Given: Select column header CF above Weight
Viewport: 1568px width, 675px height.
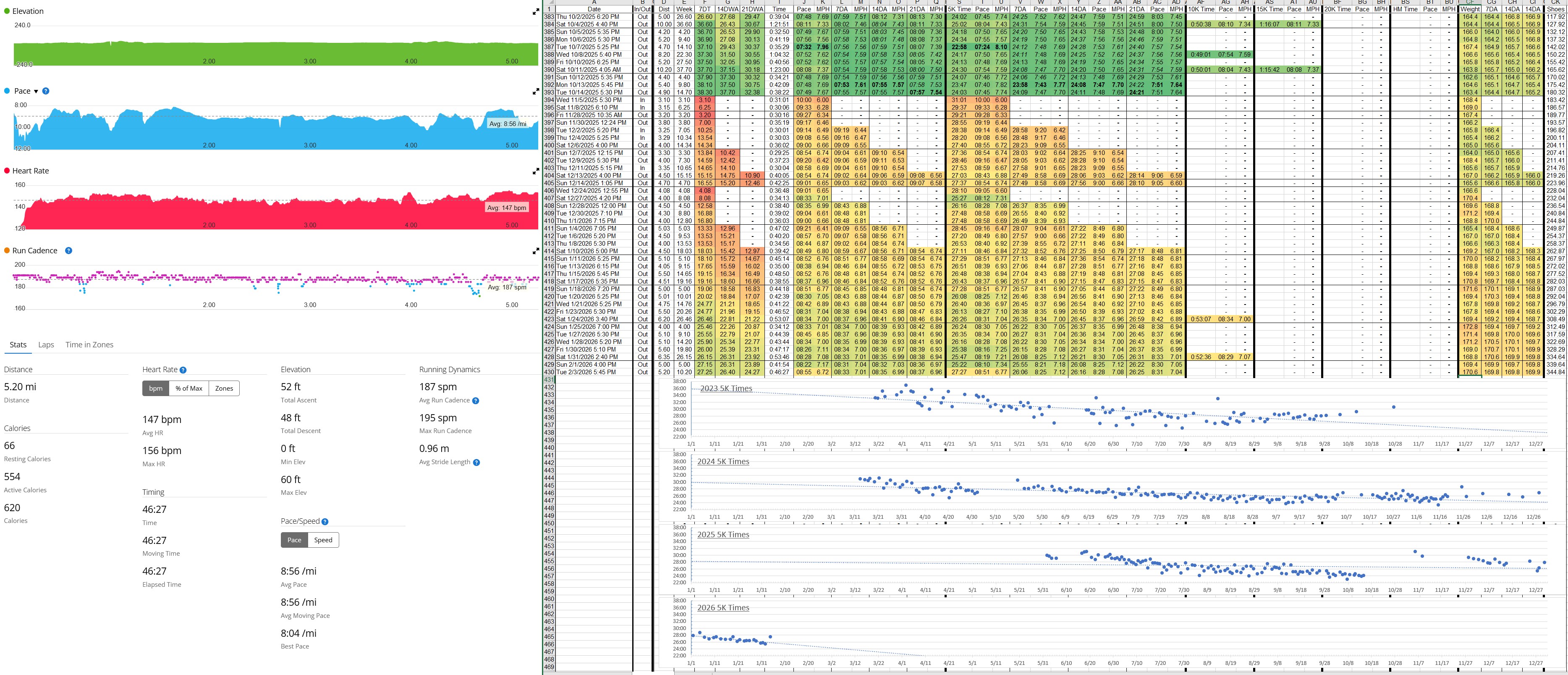Looking at the screenshot, I should point(1469,2).
